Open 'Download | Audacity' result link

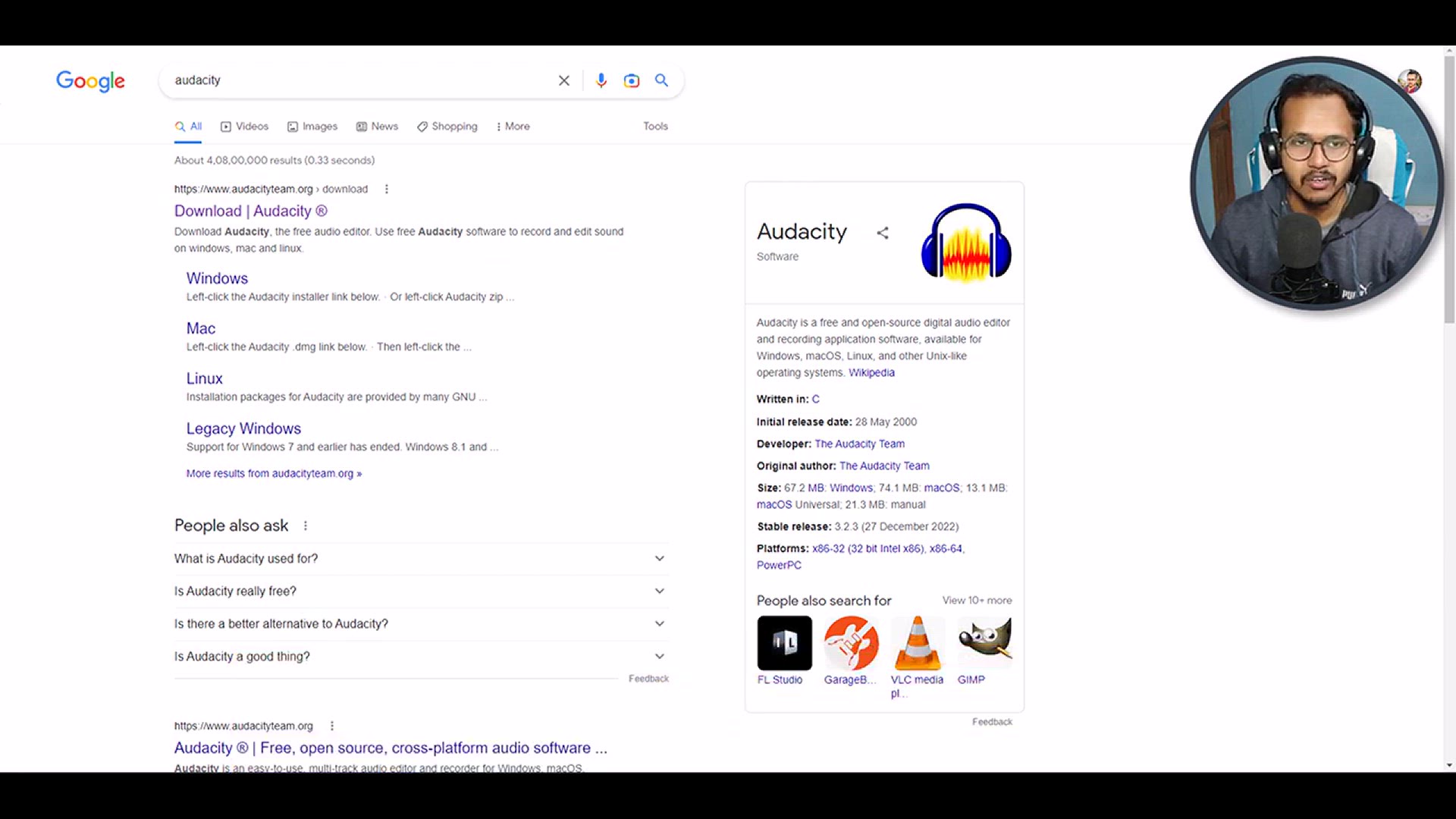coord(251,212)
